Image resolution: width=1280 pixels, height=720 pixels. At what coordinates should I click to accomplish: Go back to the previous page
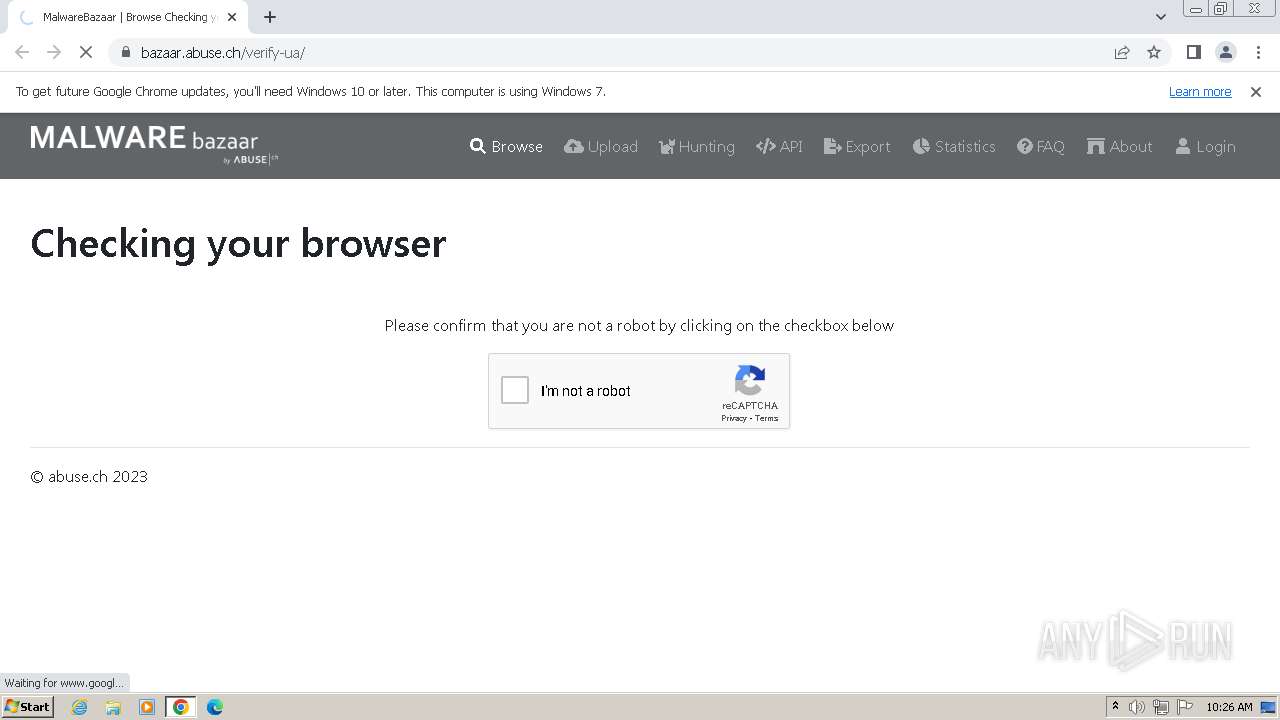click(22, 52)
